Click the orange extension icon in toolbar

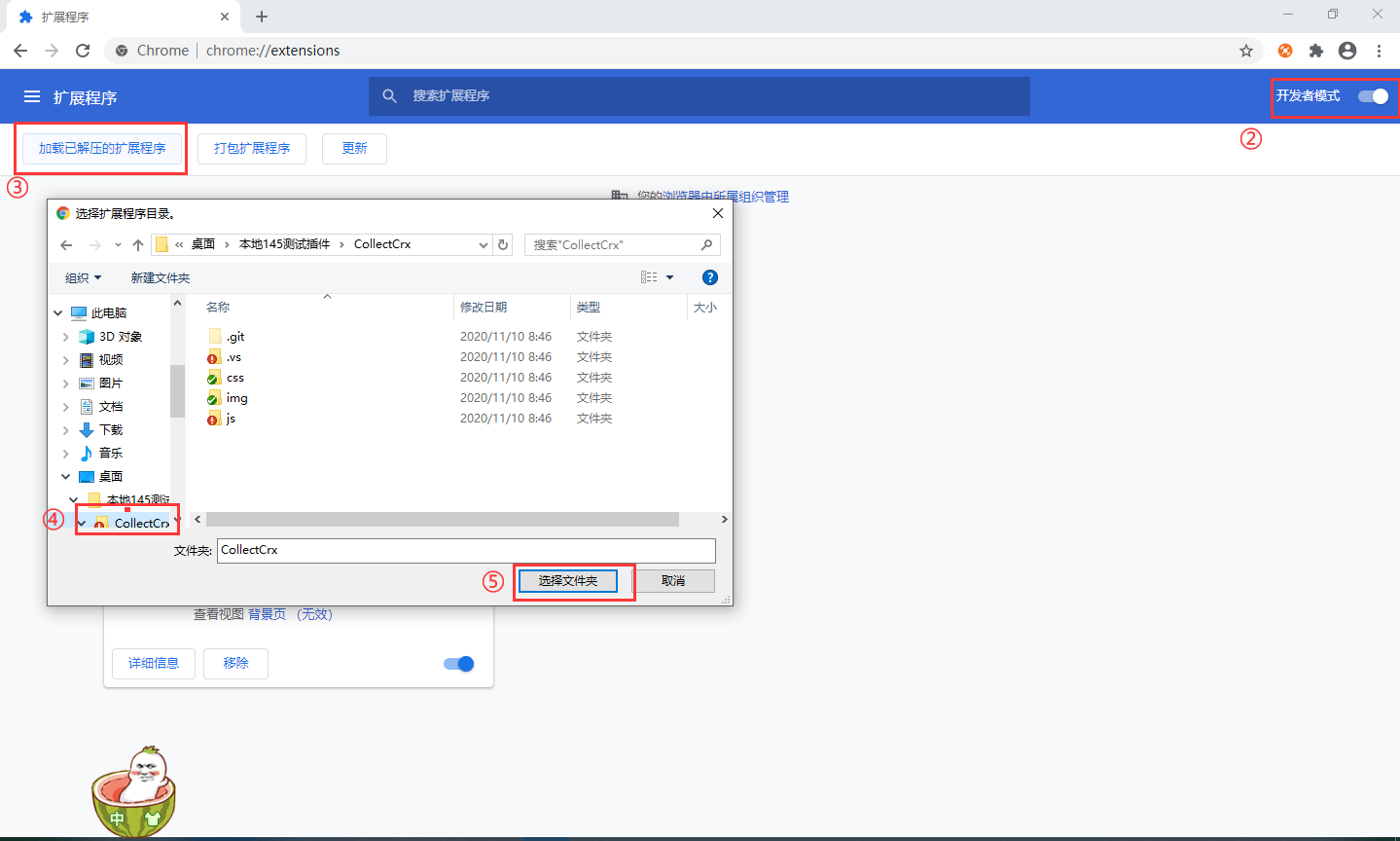coord(1285,51)
